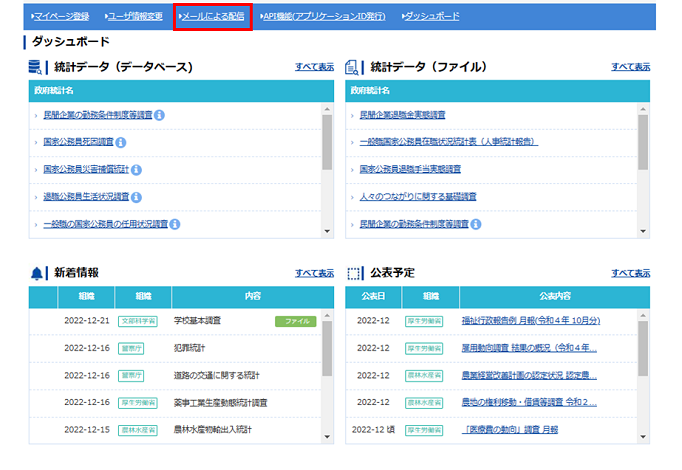Open API機能(アプリケーションID発行) menu link

tap(323, 17)
